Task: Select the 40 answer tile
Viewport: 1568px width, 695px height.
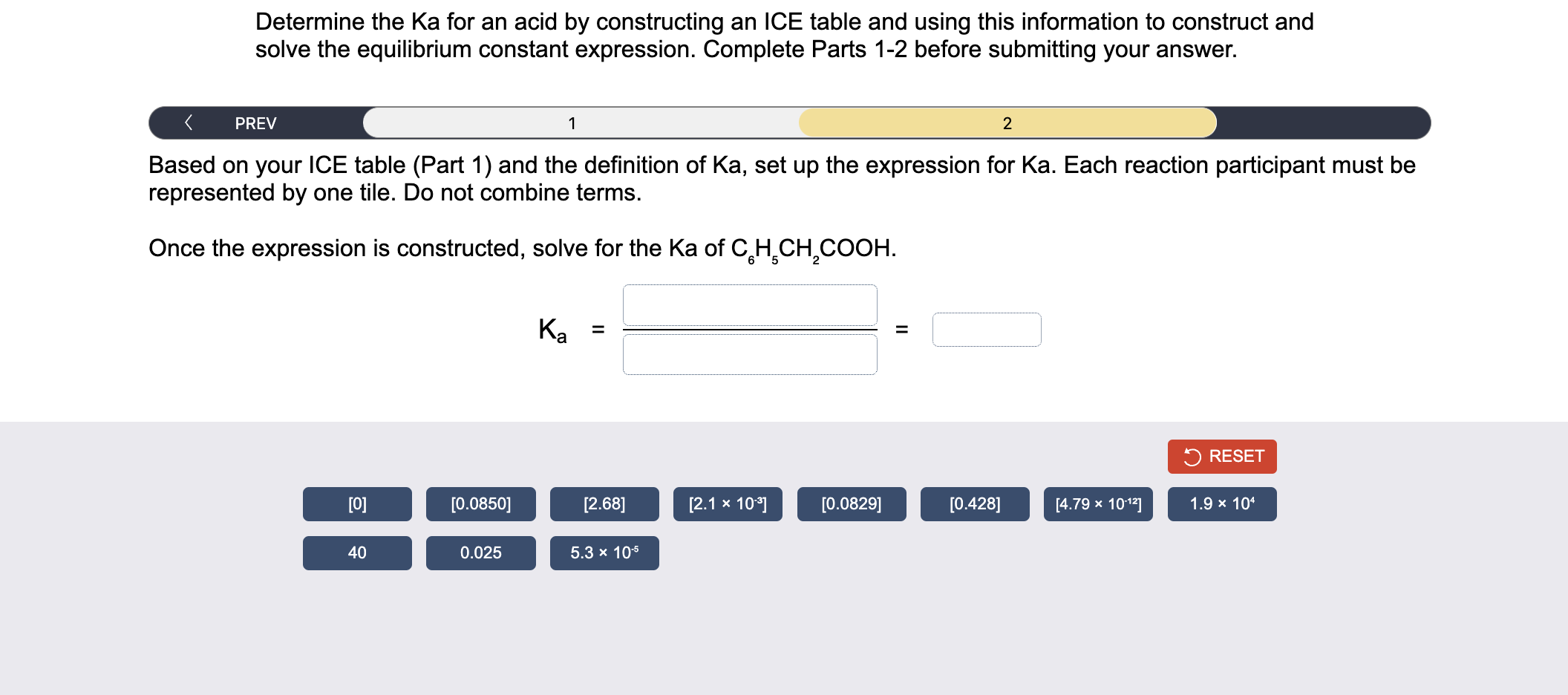Action: tap(357, 552)
